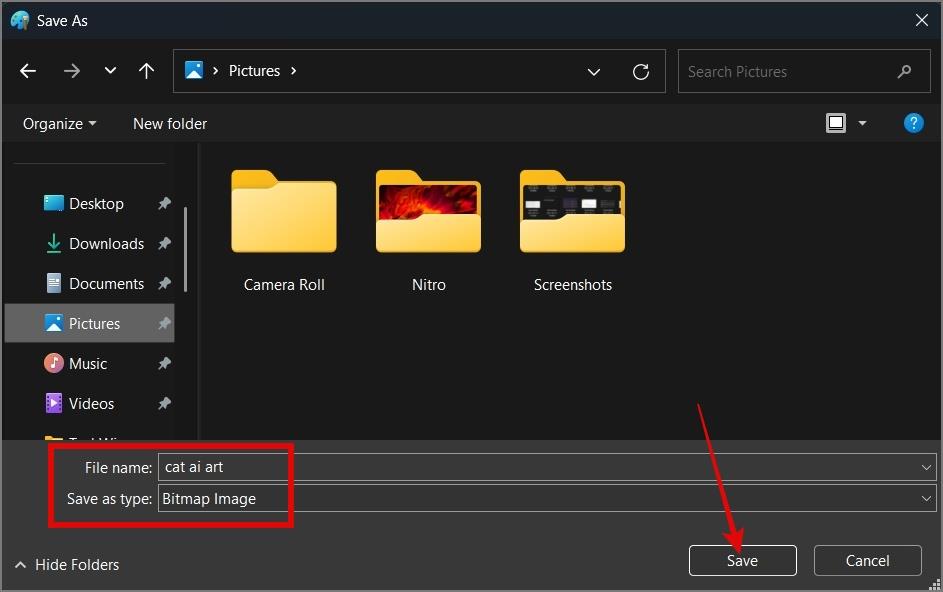Viewport: 943px width, 592px height.
Task: Select Music in the sidebar
Action: (x=90, y=363)
